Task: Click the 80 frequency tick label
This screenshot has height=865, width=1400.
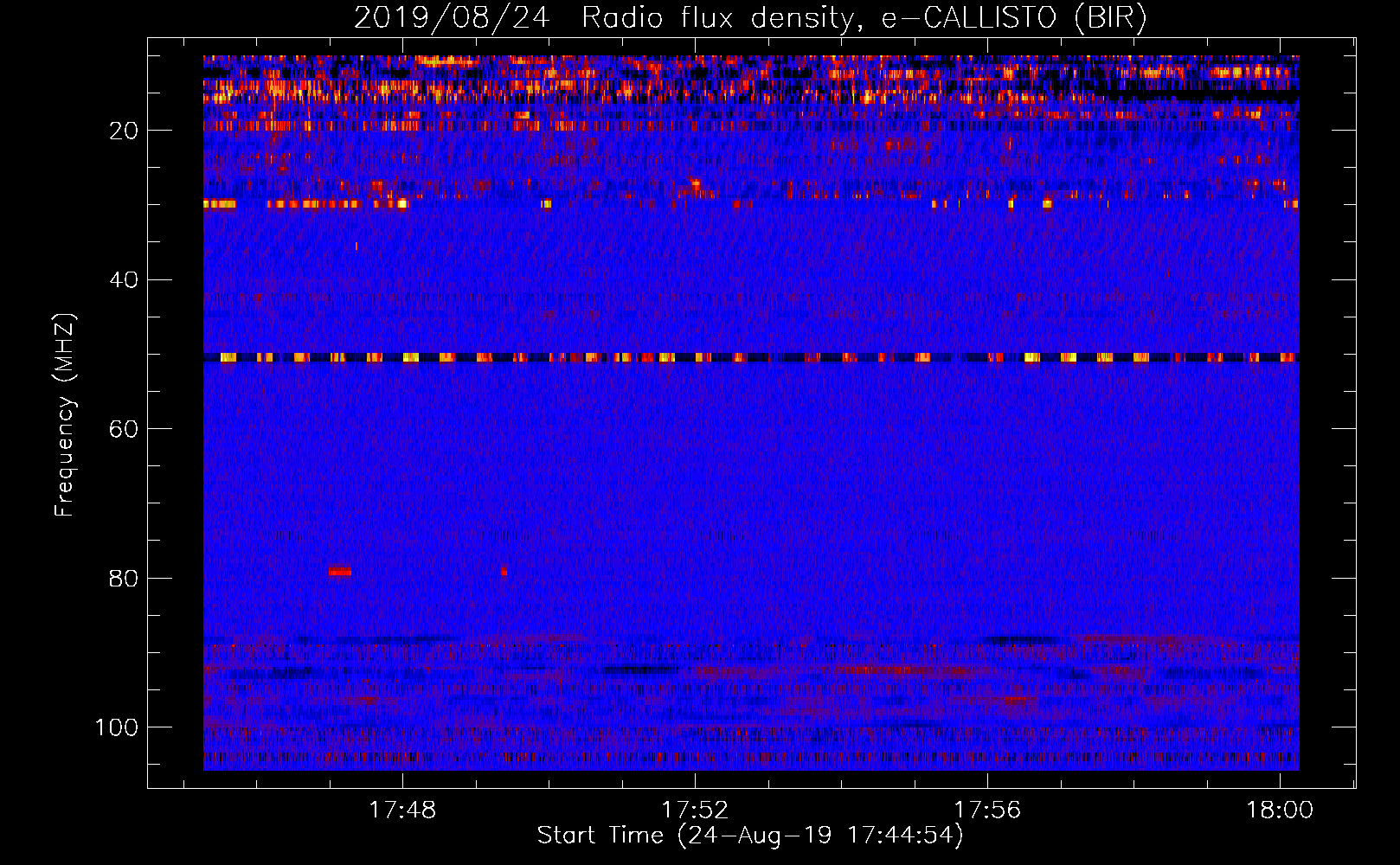Action: (124, 578)
